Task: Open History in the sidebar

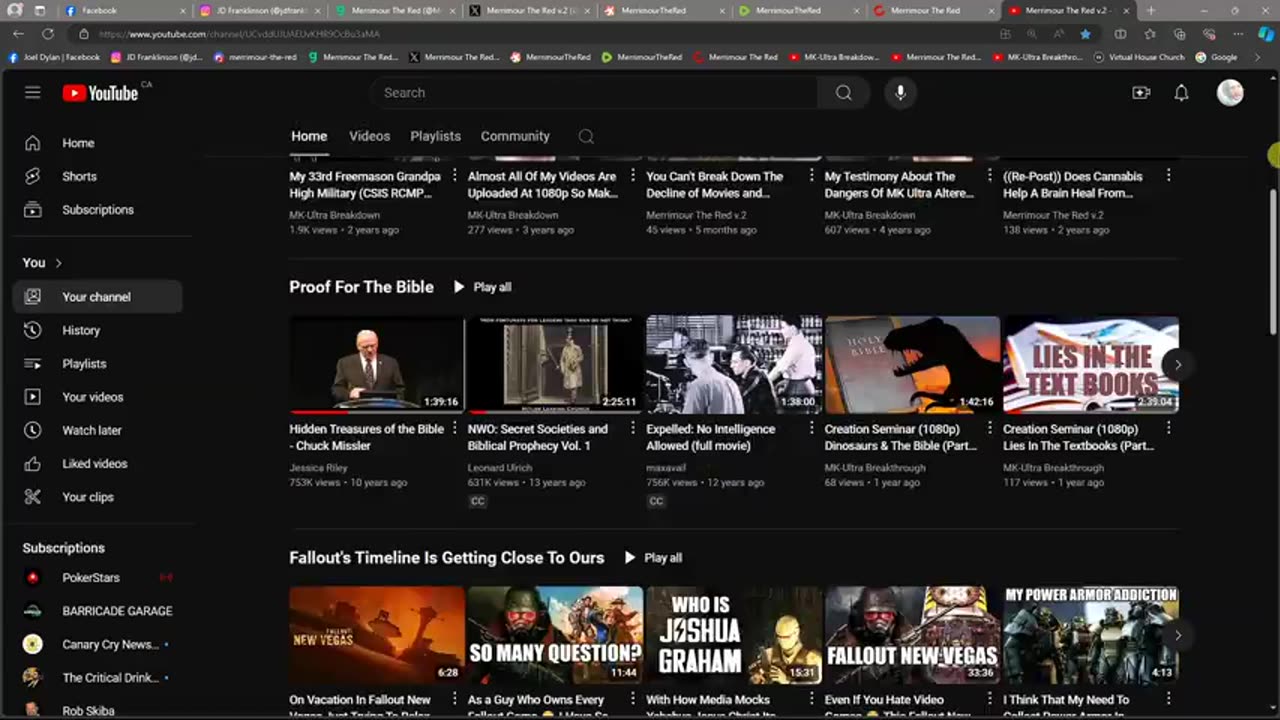Action: pos(97,330)
